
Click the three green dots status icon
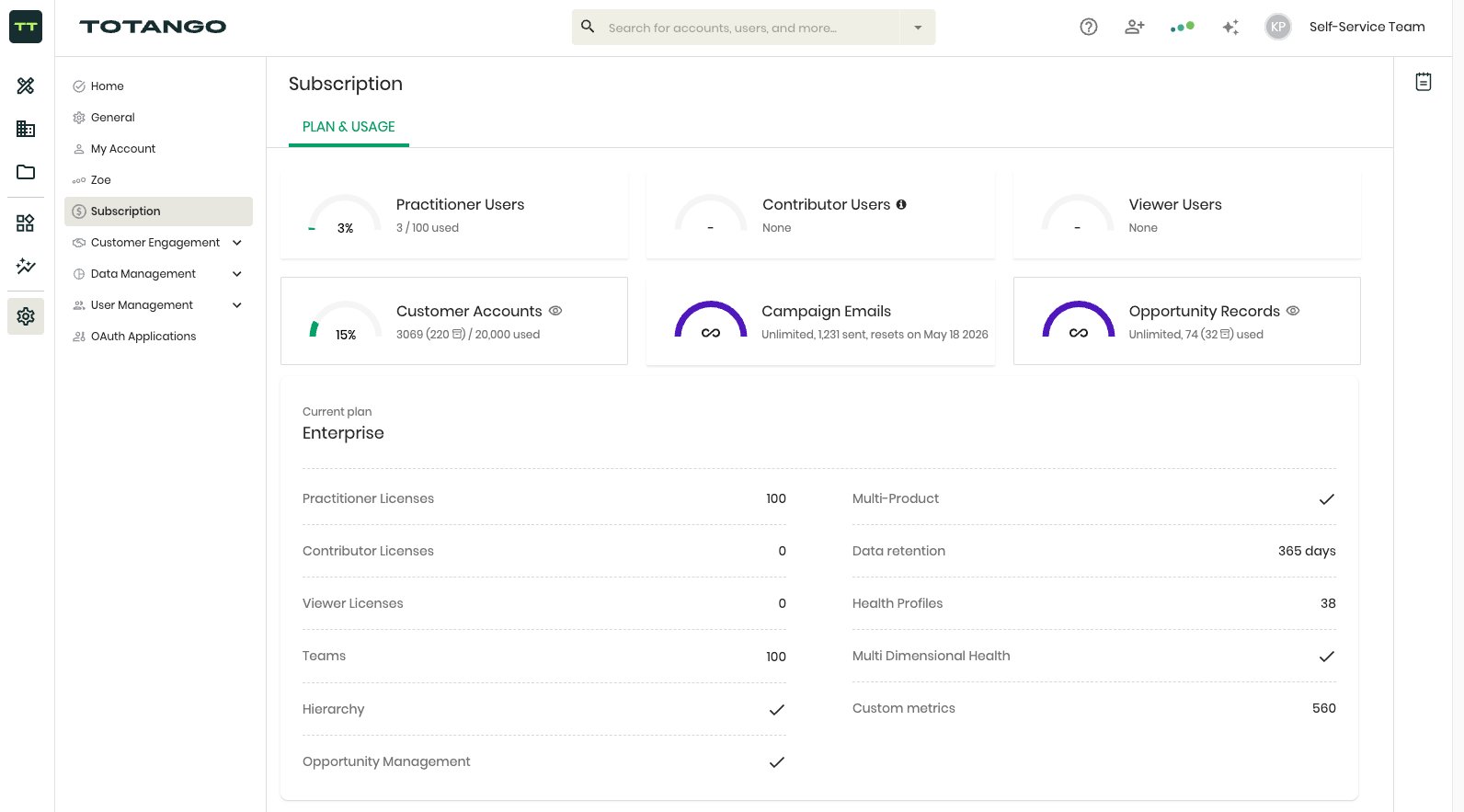click(x=1183, y=27)
